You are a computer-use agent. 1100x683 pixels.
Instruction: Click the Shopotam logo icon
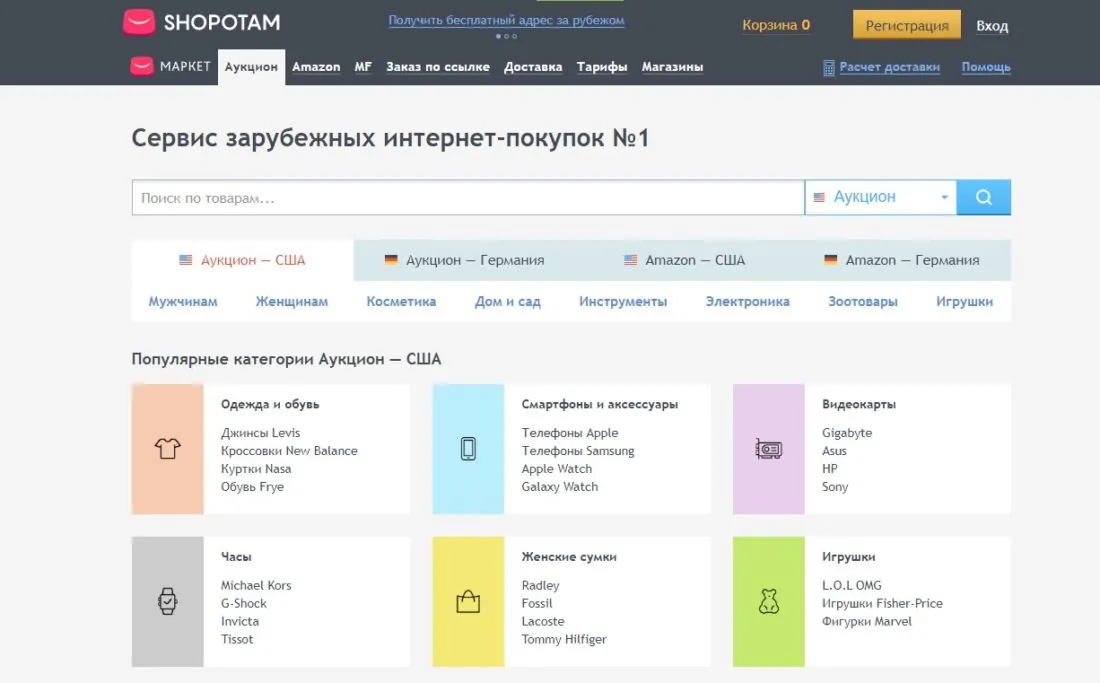click(138, 21)
